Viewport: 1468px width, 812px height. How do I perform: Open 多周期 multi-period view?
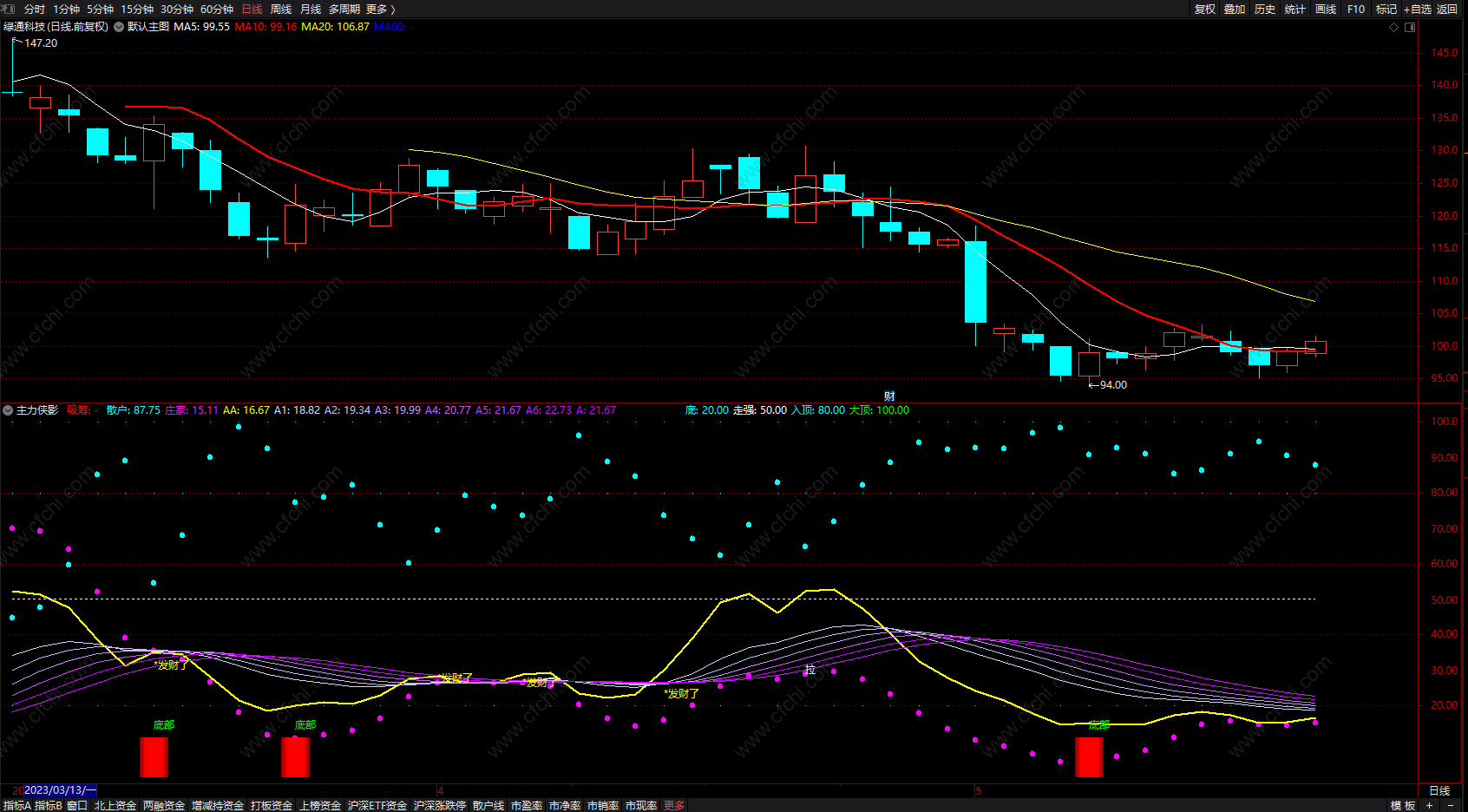[x=344, y=9]
